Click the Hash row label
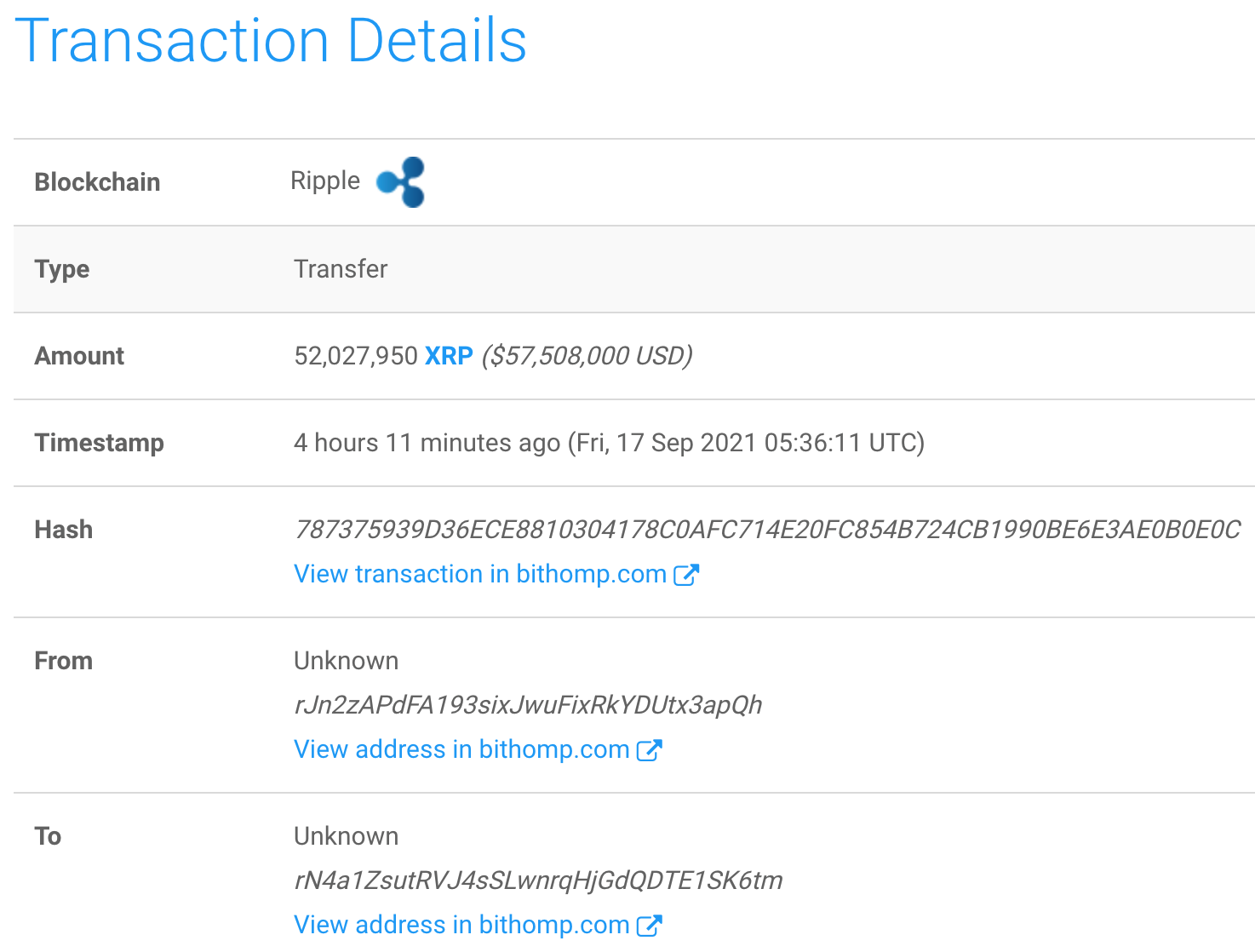 (63, 529)
